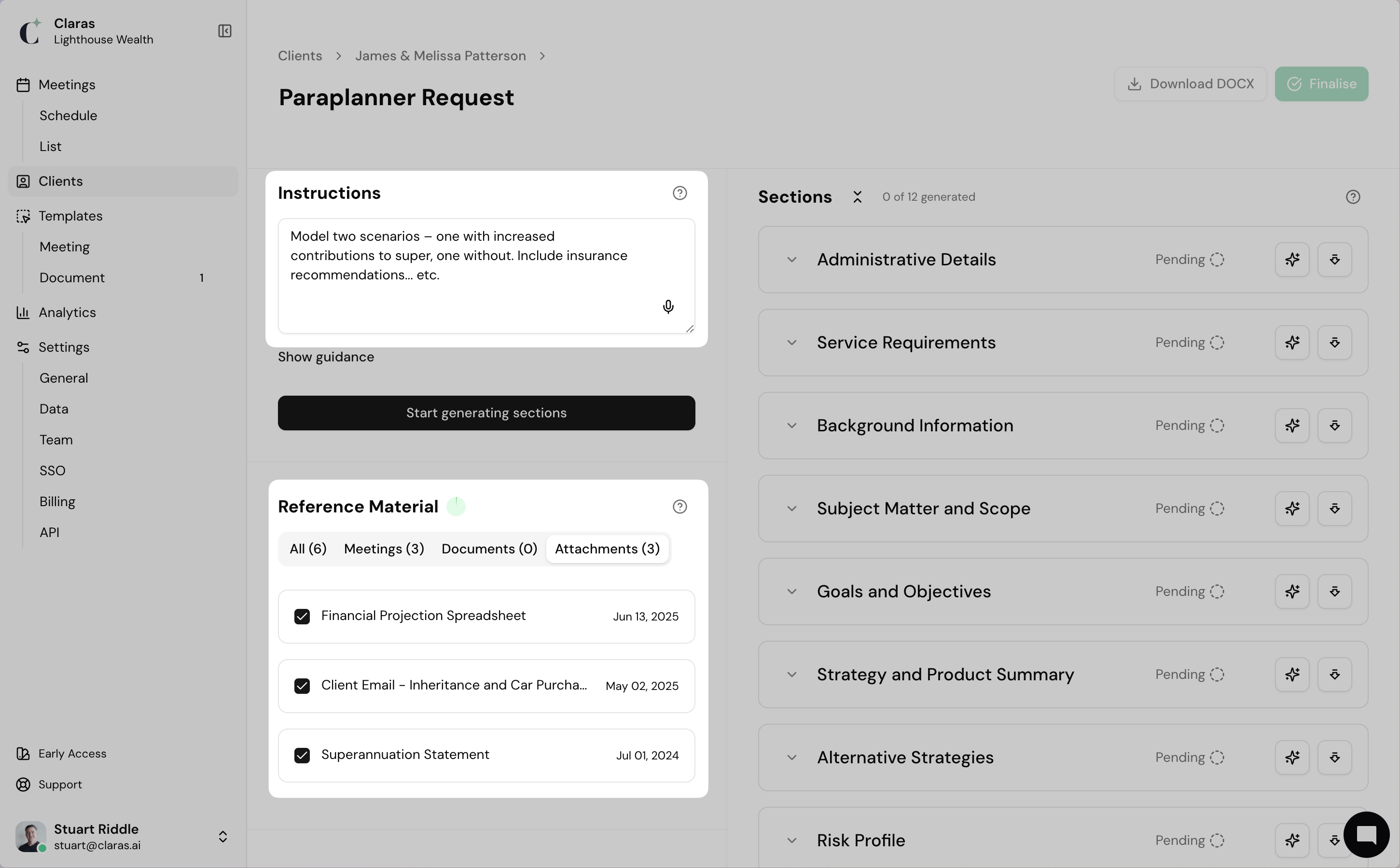The image size is (1400, 868).
Task: Insert Background Information section icon
Action: 1334,426
